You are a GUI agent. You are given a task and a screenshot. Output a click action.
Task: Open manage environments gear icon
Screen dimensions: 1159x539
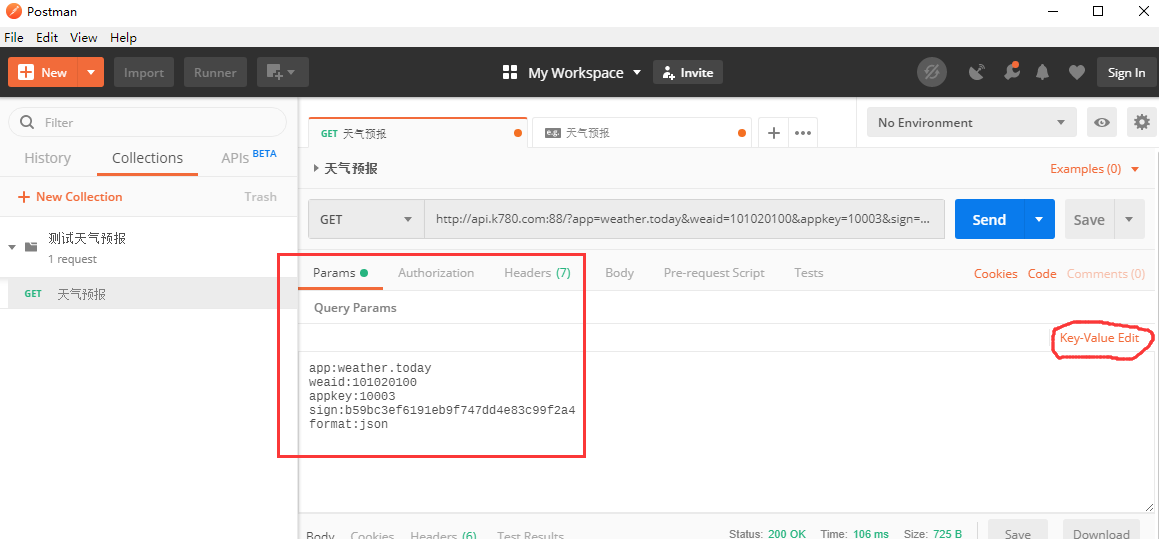click(1142, 123)
